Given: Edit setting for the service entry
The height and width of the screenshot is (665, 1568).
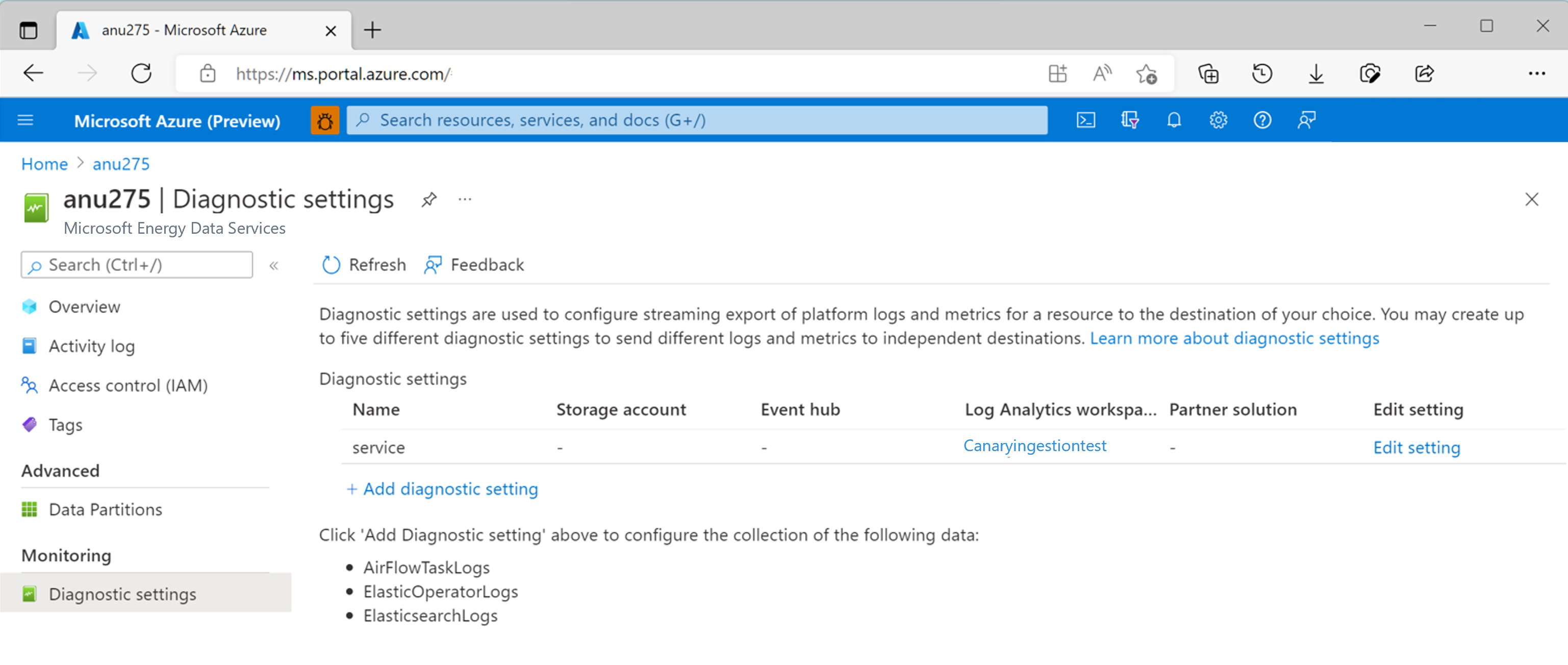Looking at the screenshot, I should pyautogui.click(x=1416, y=447).
